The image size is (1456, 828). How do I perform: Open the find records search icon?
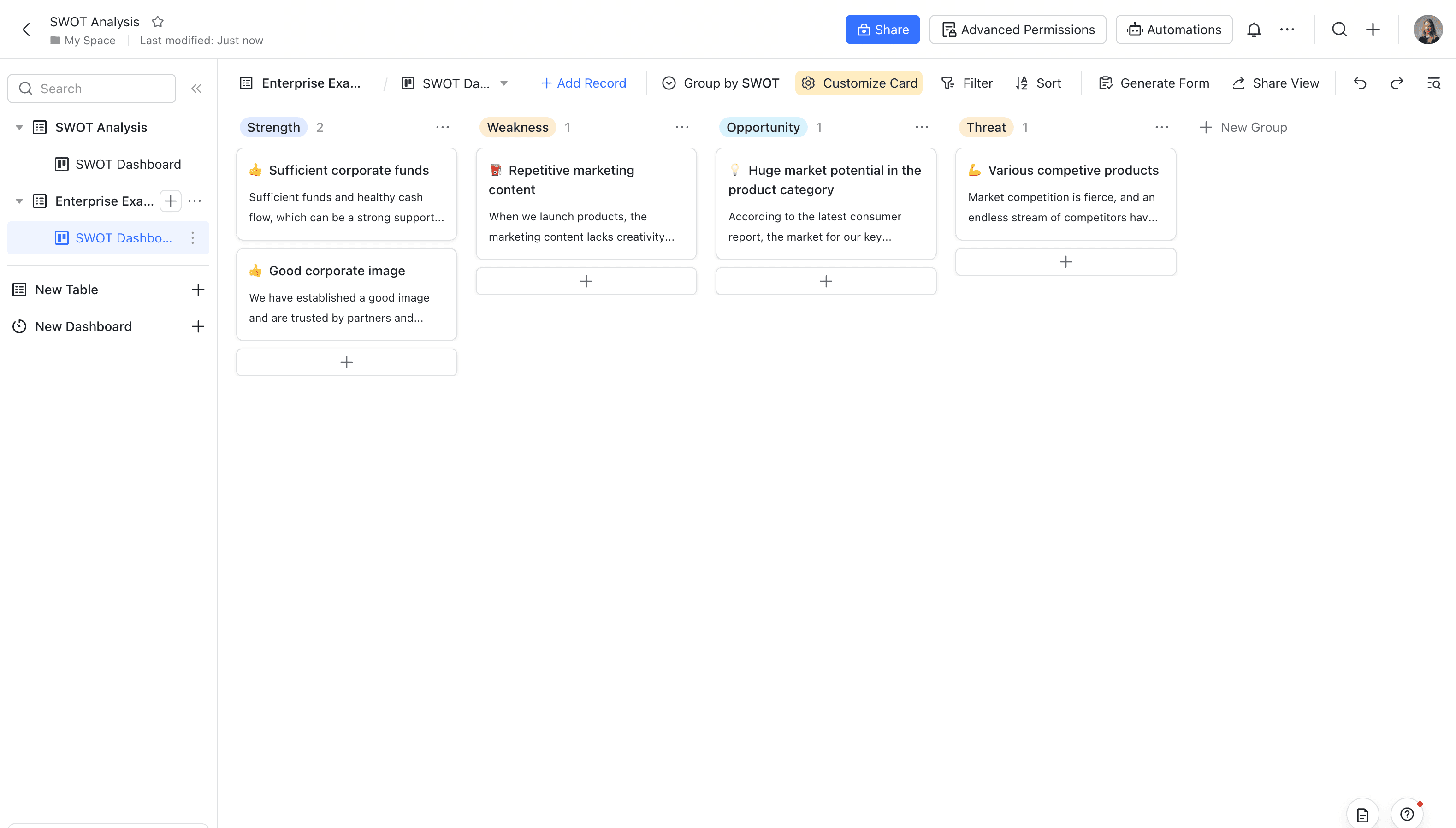point(1433,83)
